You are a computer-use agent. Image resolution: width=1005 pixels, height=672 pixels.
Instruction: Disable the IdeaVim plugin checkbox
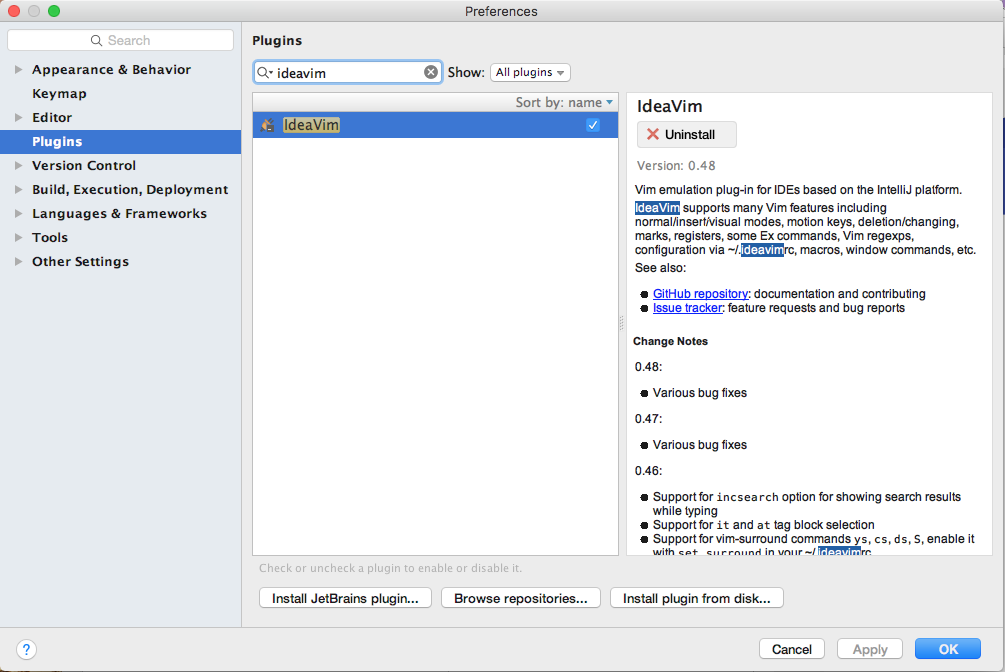593,125
